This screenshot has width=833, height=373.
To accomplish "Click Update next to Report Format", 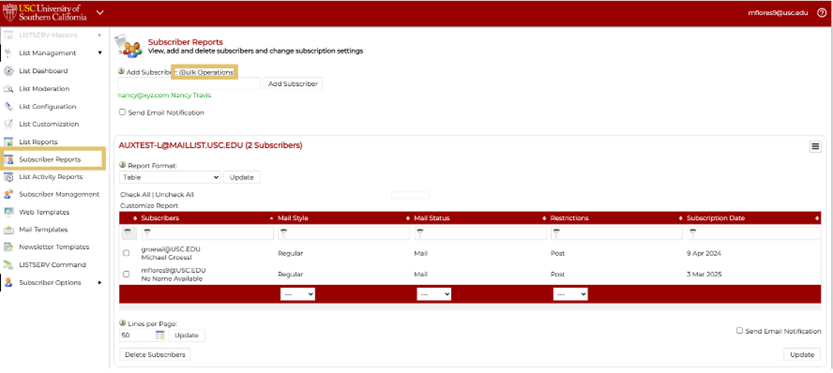I will [x=242, y=177].
